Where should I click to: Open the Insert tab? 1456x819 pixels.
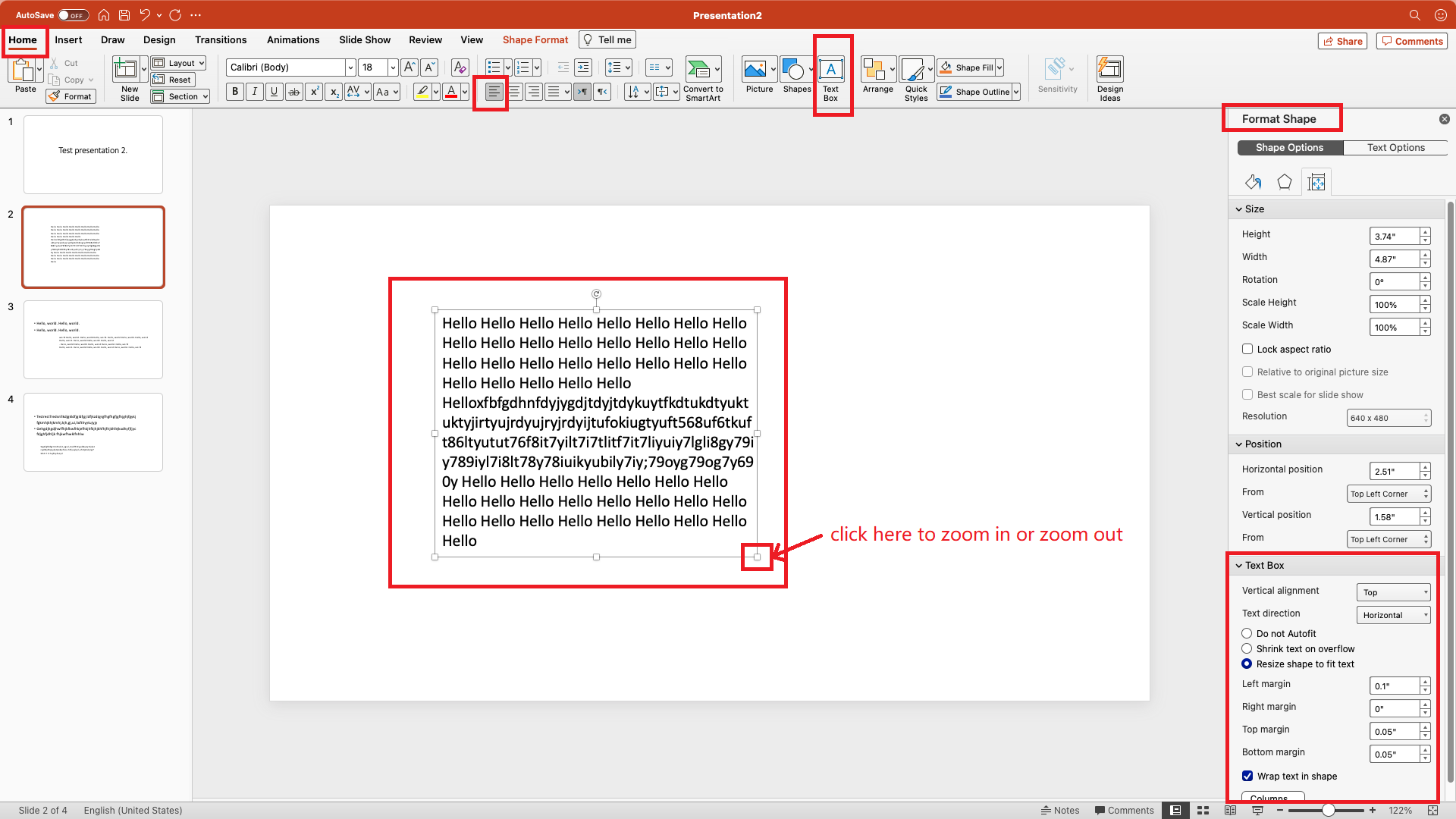click(68, 39)
